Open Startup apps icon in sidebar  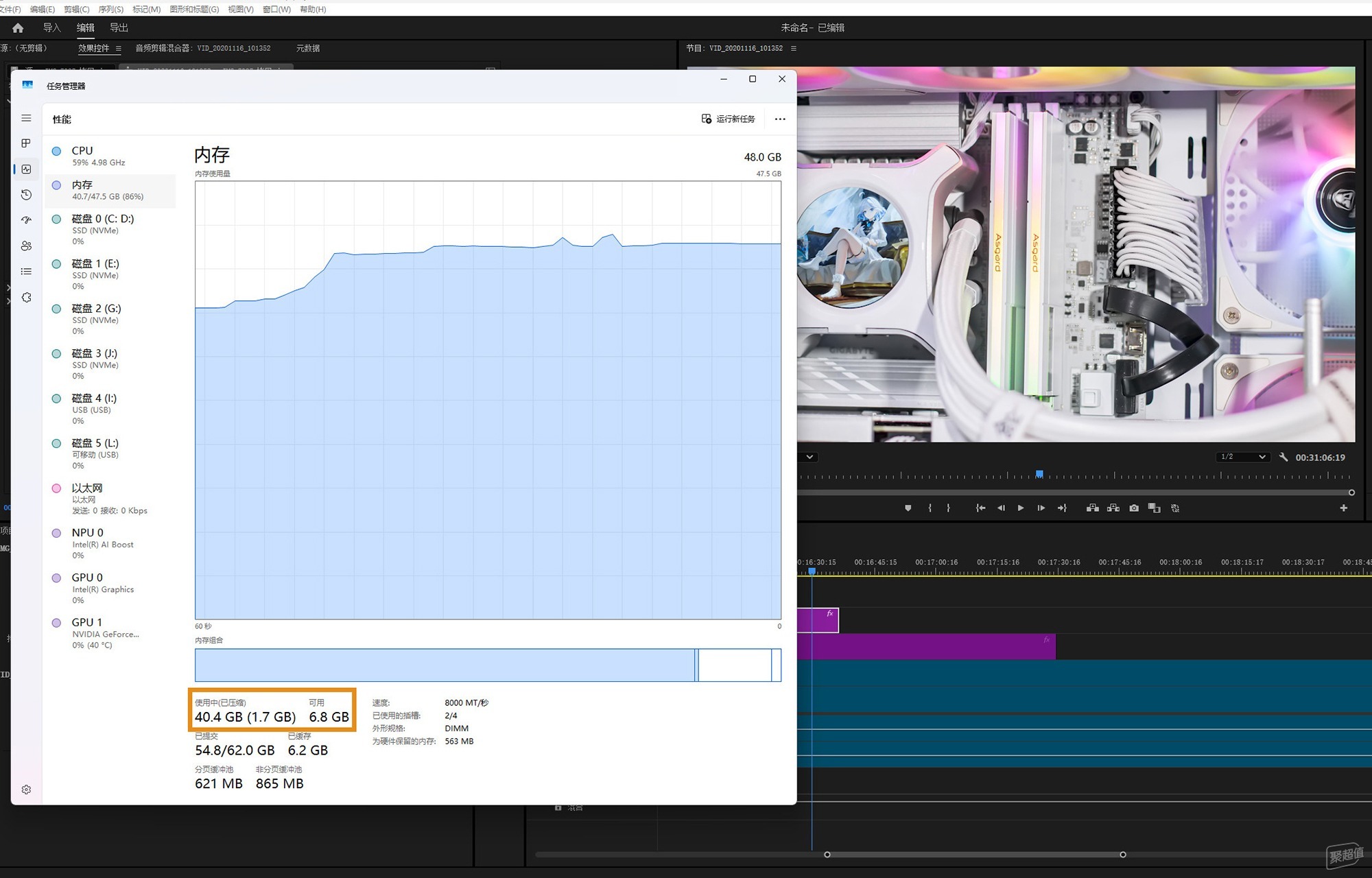[x=26, y=220]
